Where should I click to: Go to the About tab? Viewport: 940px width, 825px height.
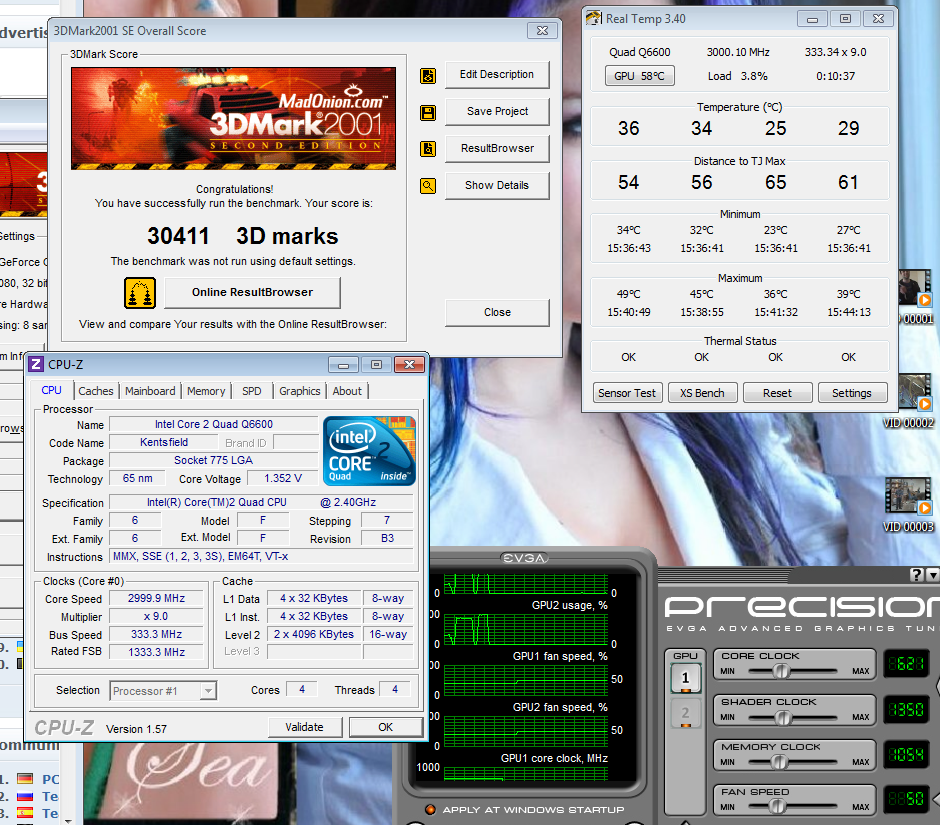click(347, 391)
